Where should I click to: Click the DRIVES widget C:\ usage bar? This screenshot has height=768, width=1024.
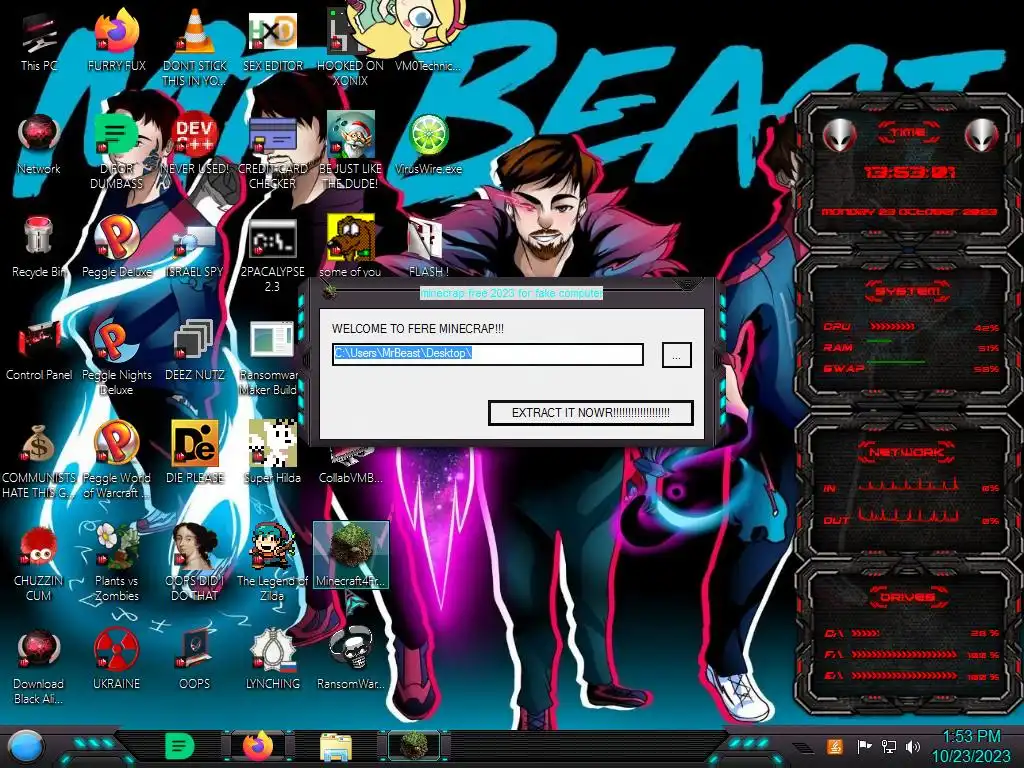tap(865, 633)
